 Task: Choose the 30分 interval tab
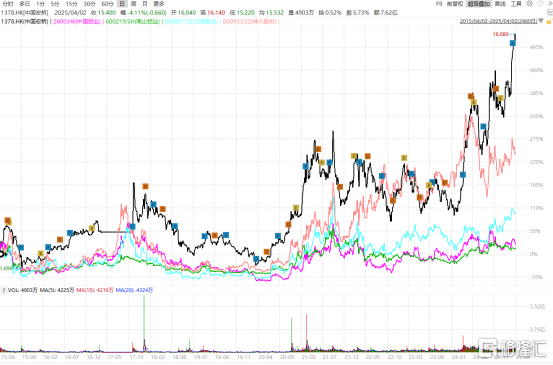tap(89, 4)
